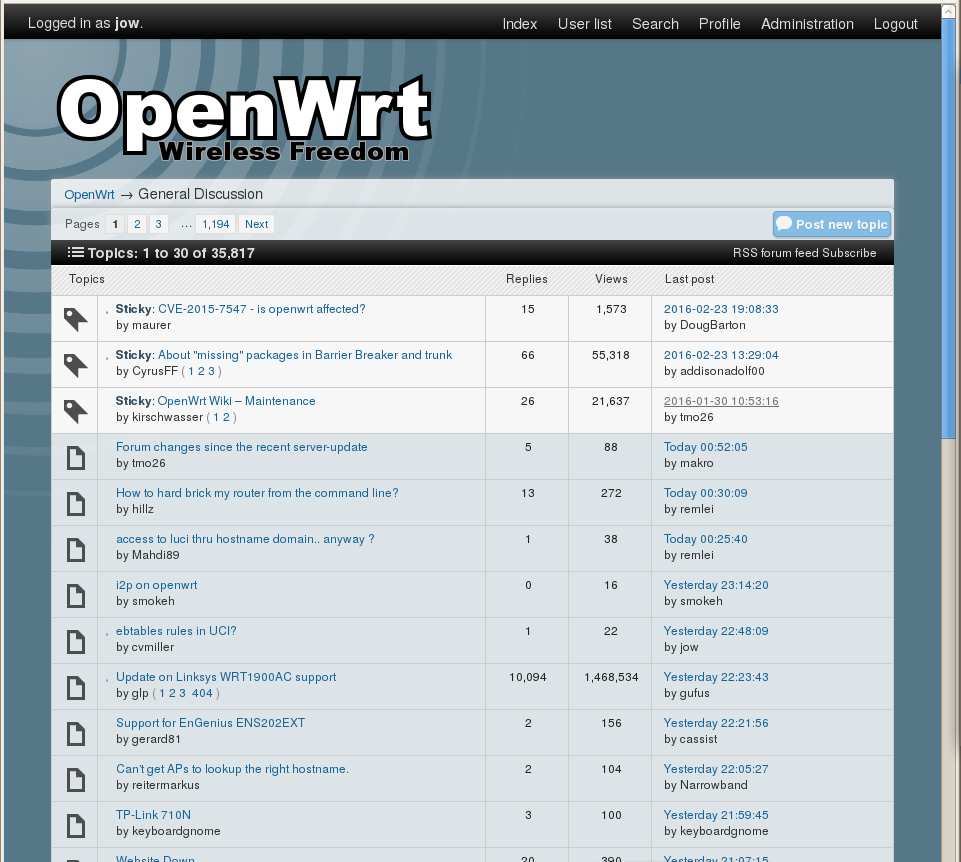Click page icon beside i2p on openwrt
Image resolution: width=961 pixels, height=862 pixels.
[x=75, y=595]
